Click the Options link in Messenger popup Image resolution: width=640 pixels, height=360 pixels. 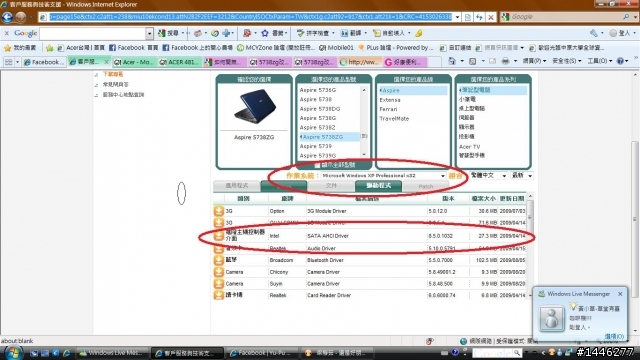point(614,336)
